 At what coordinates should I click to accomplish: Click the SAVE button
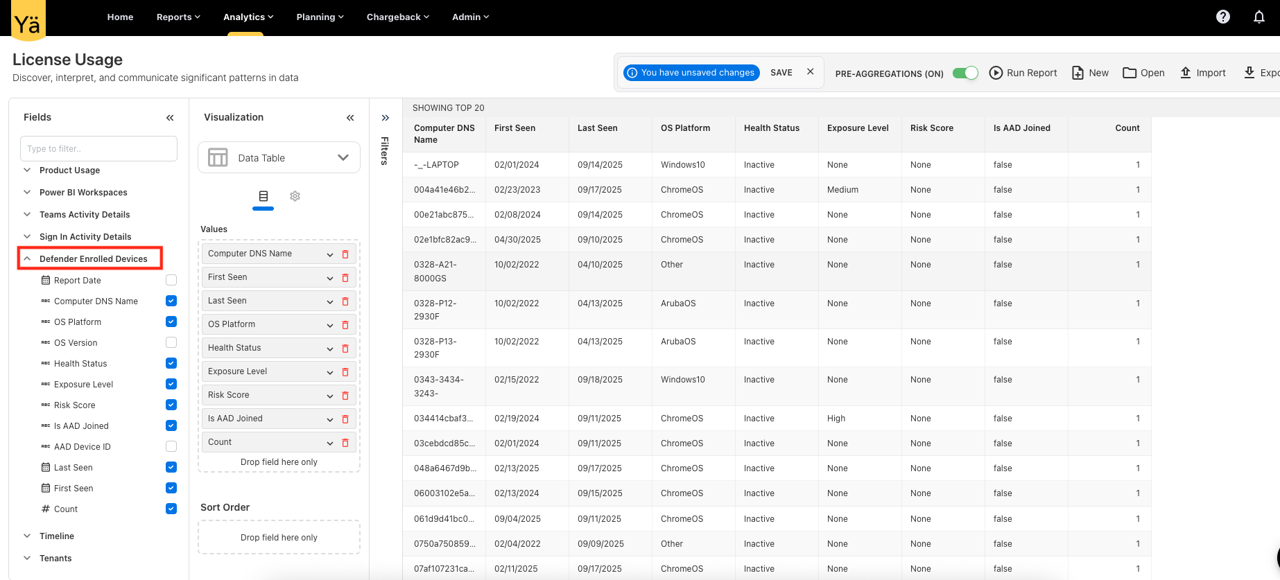[782, 72]
